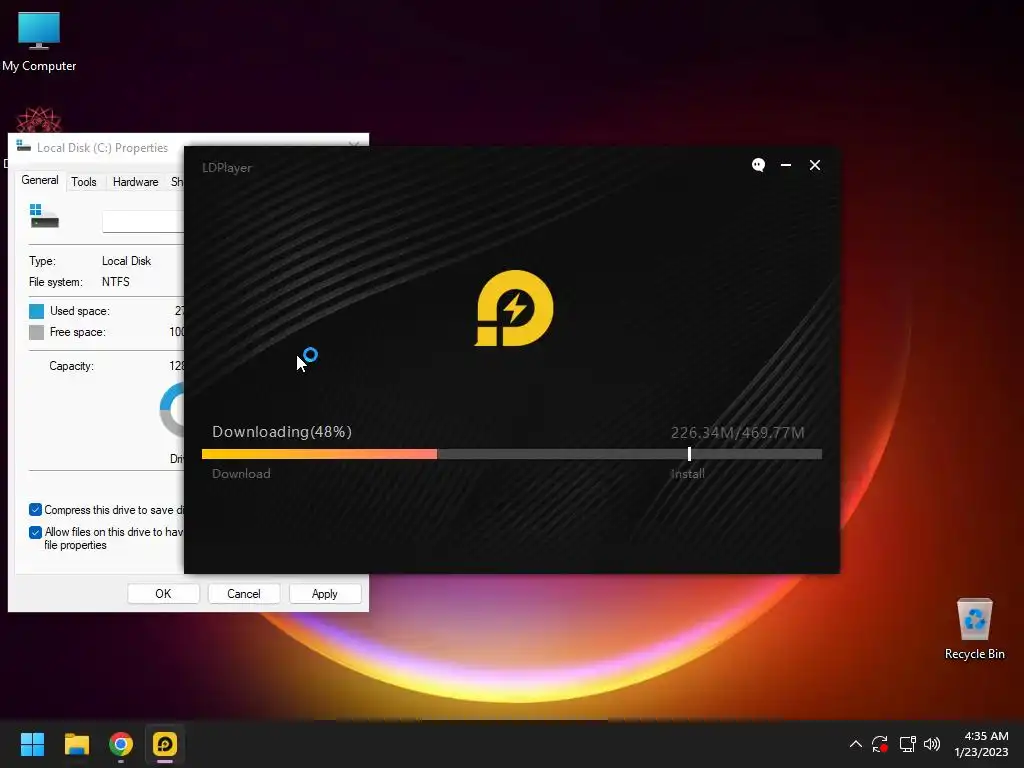Open the My Computer desktop icon

coord(39,41)
